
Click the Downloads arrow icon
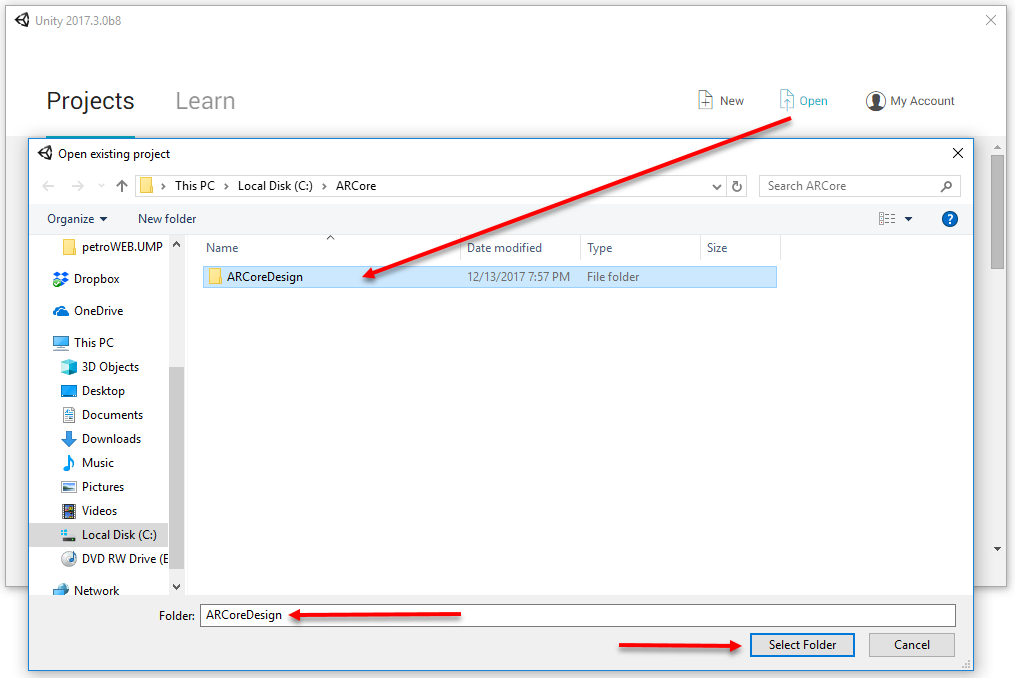click(x=69, y=439)
